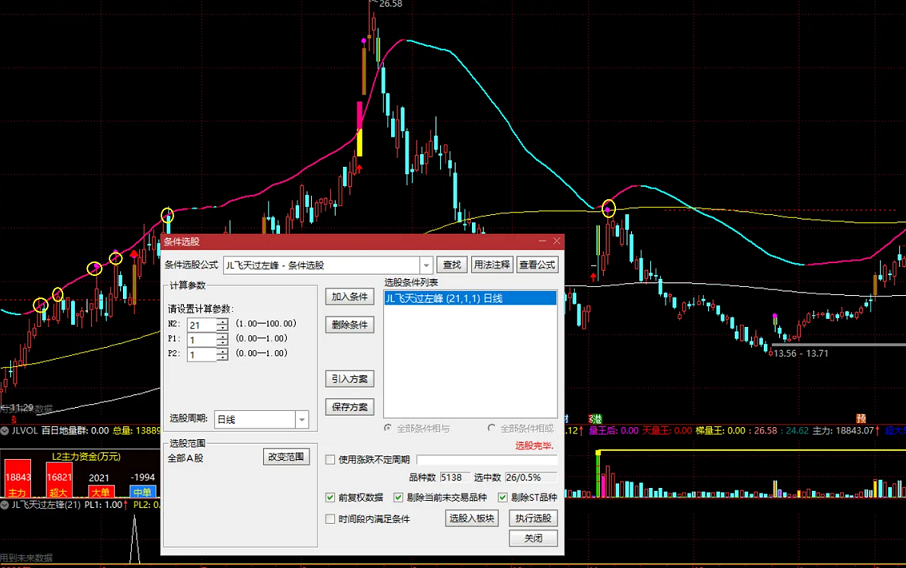
Task: Toggle the 前复权数据 checkbox
Action: (330, 498)
